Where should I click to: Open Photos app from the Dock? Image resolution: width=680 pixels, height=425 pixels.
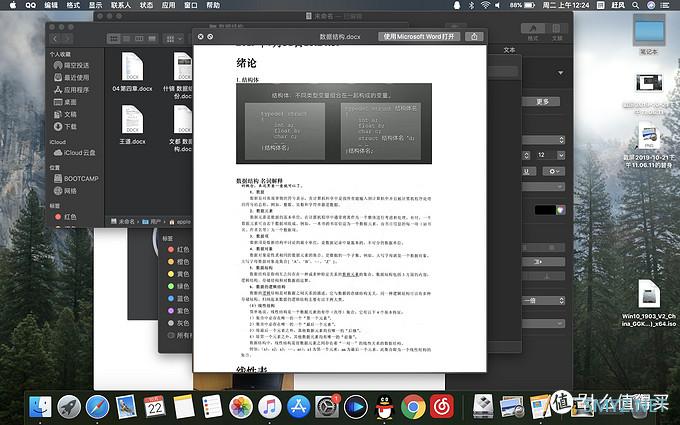[241, 407]
